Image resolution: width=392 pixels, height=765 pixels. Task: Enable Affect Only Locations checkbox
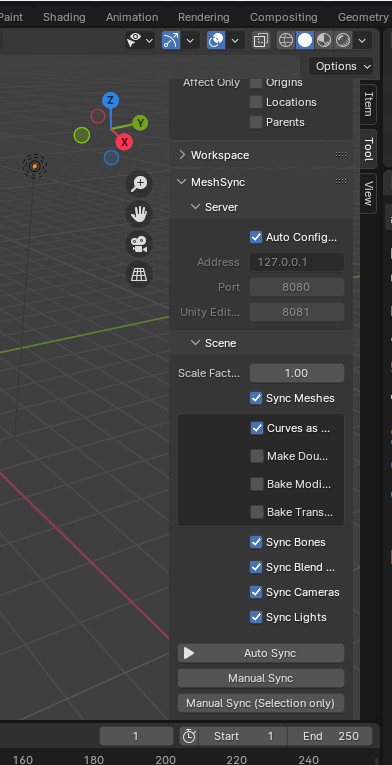coord(256,102)
